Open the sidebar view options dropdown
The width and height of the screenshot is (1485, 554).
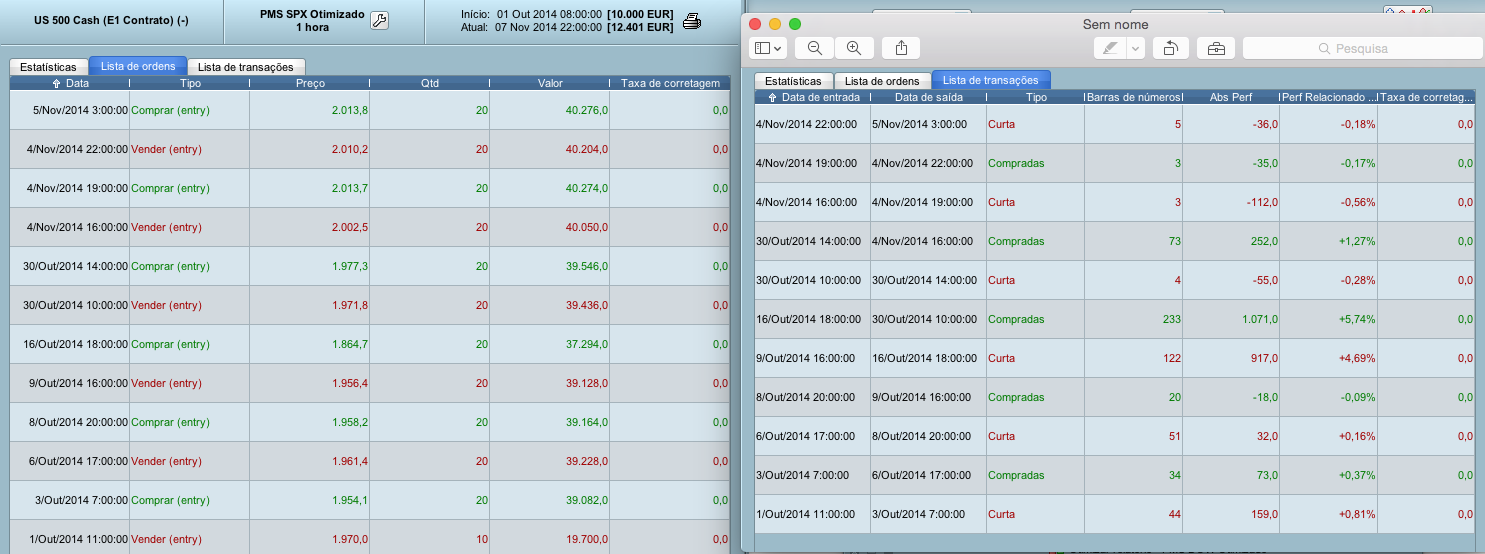click(x=768, y=48)
